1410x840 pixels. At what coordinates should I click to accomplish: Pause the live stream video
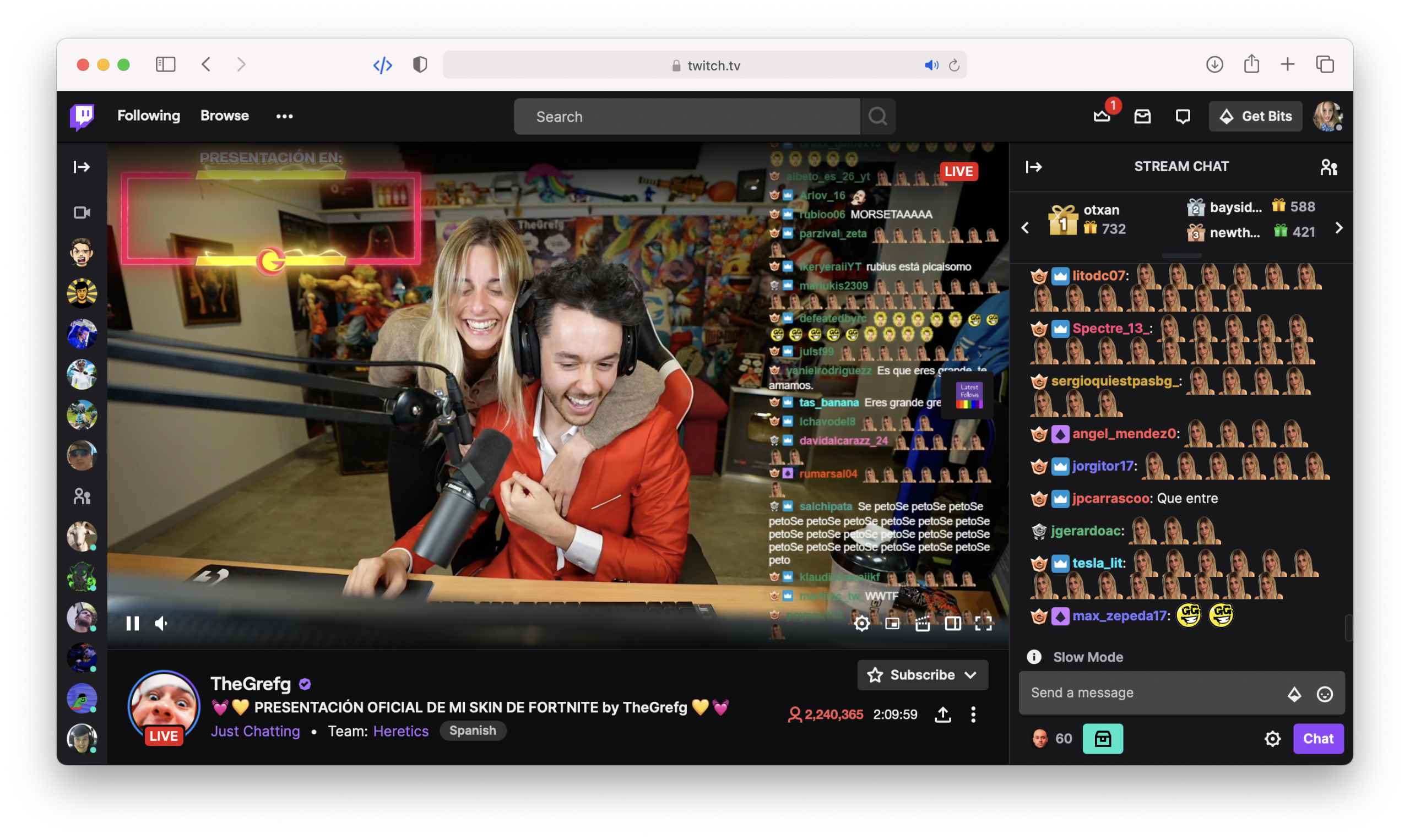pyautogui.click(x=133, y=623)
